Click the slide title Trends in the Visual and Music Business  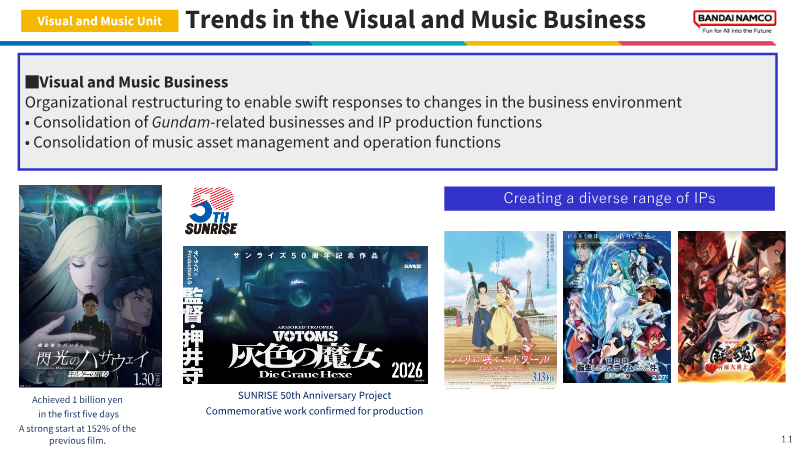click(x=416, y=20)
